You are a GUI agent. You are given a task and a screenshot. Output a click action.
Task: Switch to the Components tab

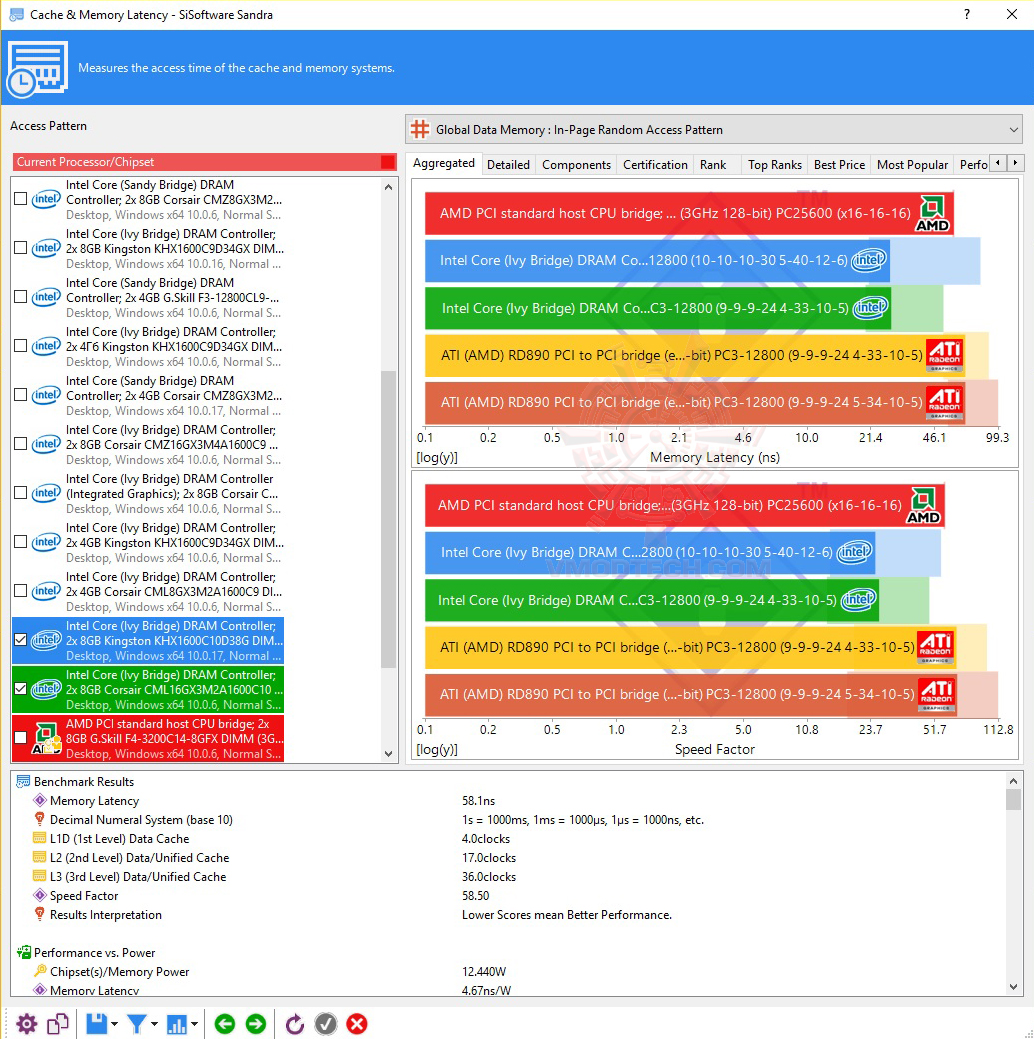tap(577, 164)
